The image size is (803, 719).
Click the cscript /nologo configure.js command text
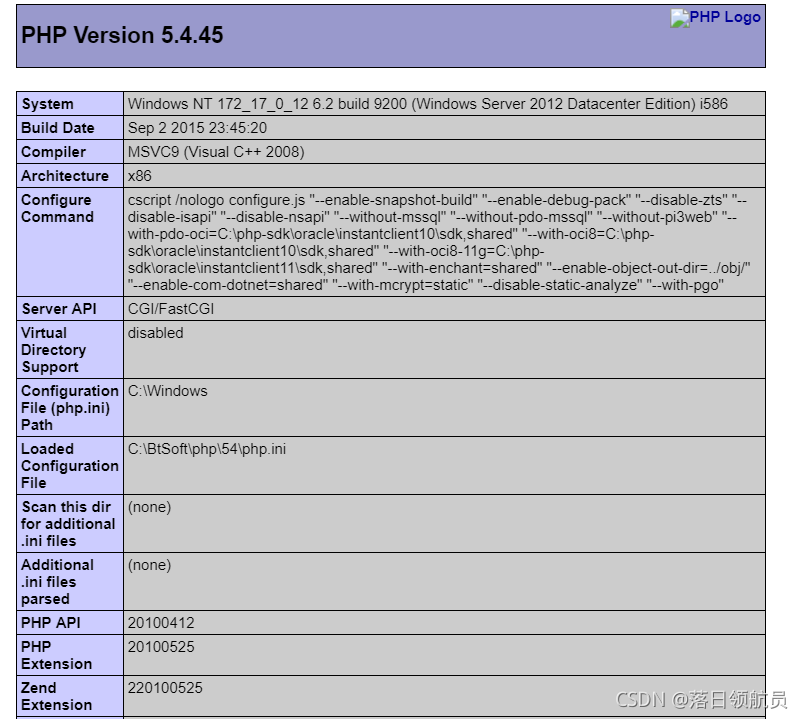439,242
